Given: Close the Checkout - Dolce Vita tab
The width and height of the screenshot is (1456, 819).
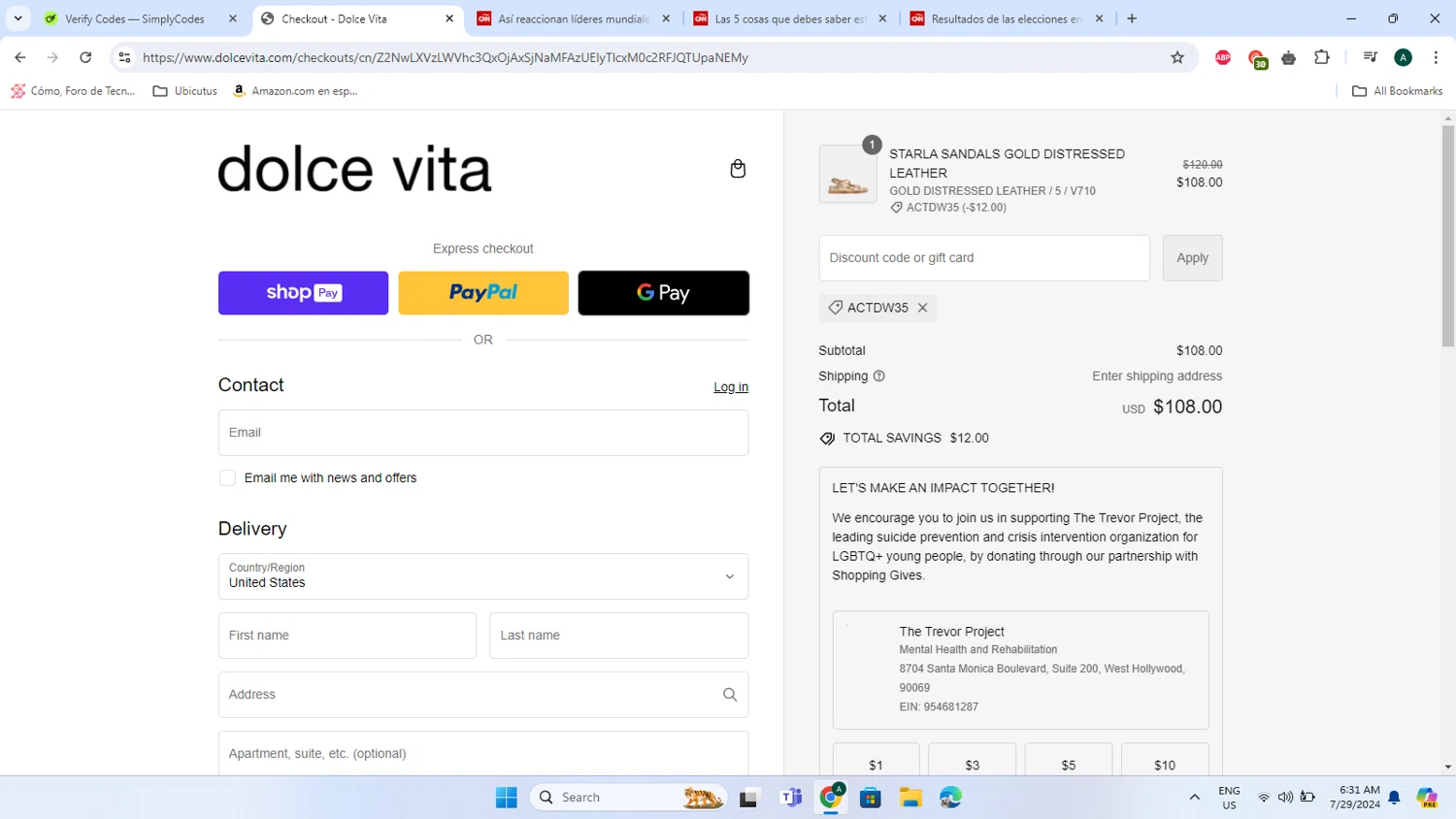Looking at the screenshot, I should tap(449, 18).
